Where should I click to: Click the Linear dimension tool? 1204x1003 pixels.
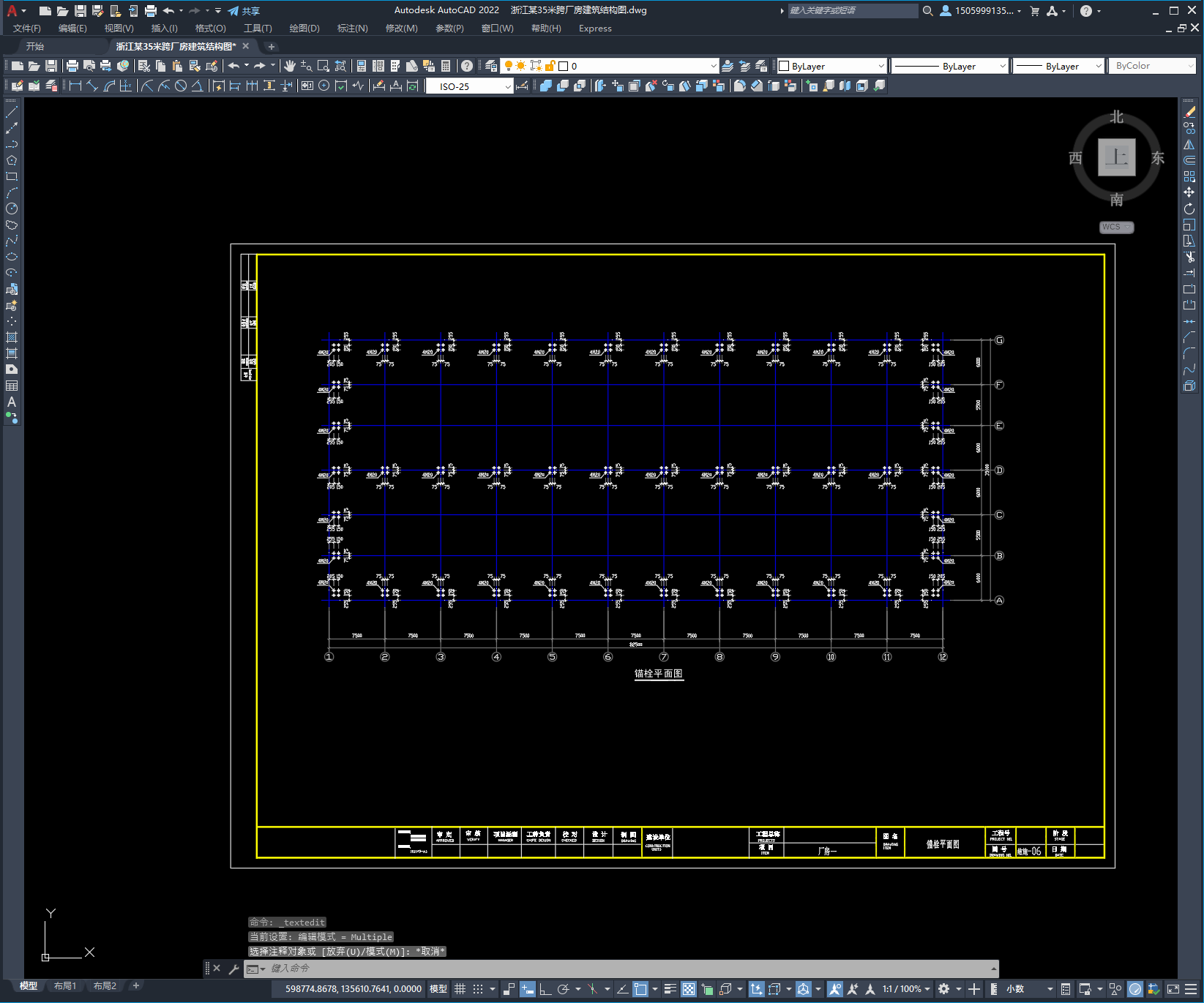[75, 86]
